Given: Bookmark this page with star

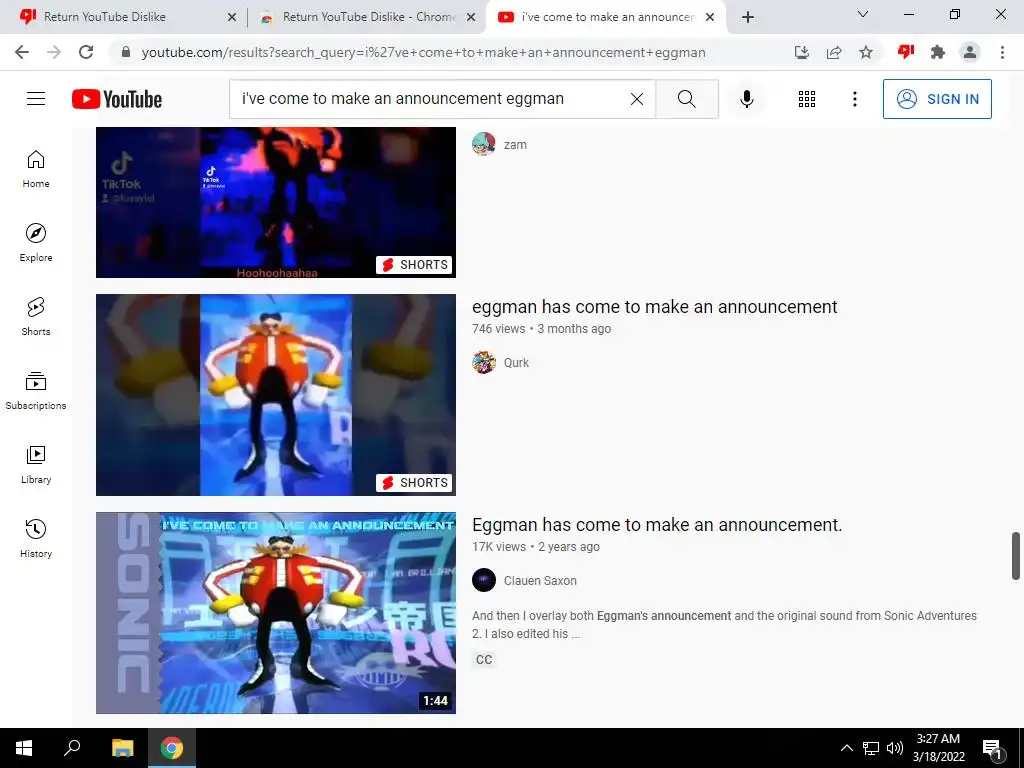Looking at the screenshot, I should click(x=866, y=52).
